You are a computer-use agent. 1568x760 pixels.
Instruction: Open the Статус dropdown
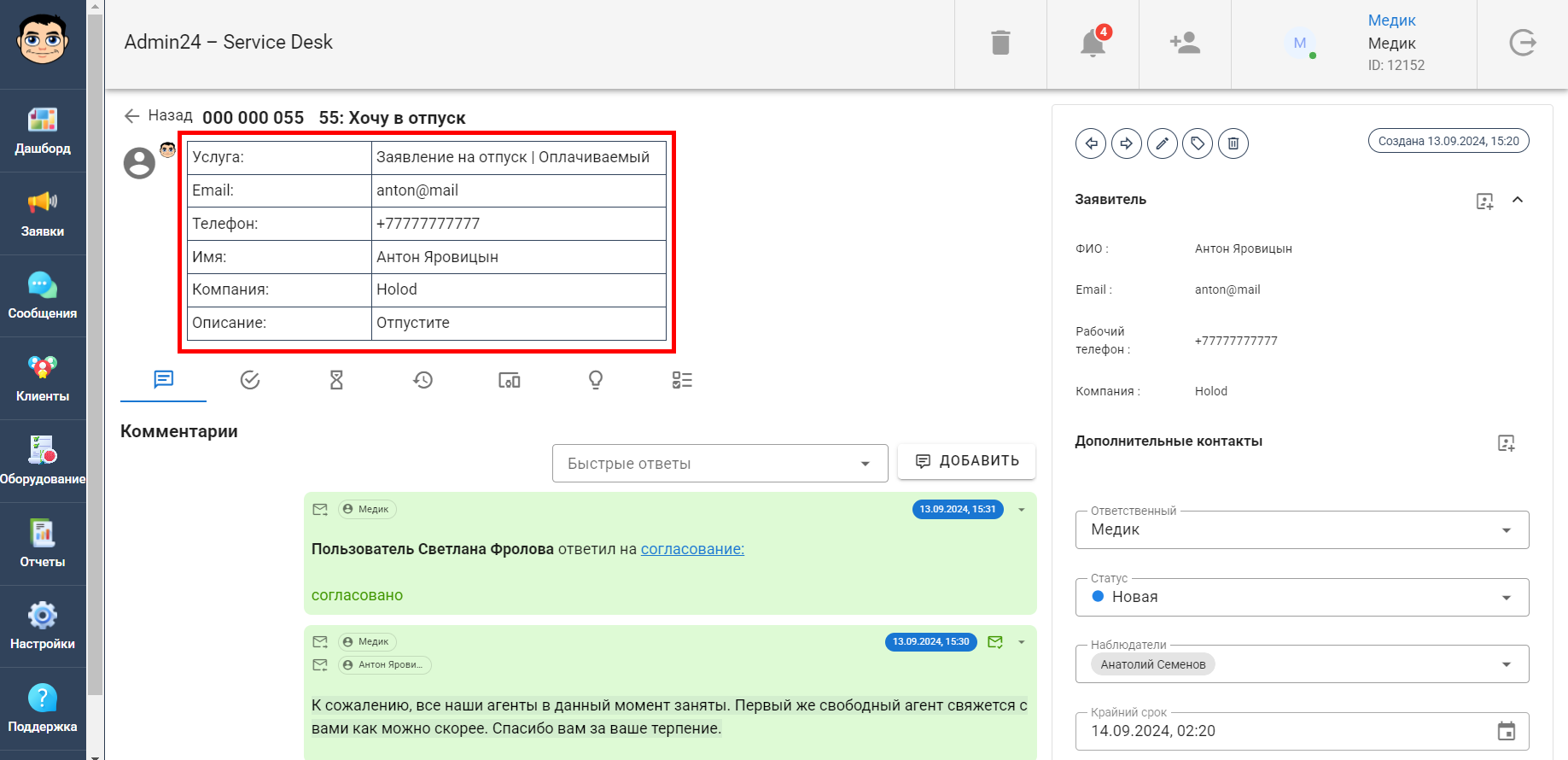(x=1301, y=597)
